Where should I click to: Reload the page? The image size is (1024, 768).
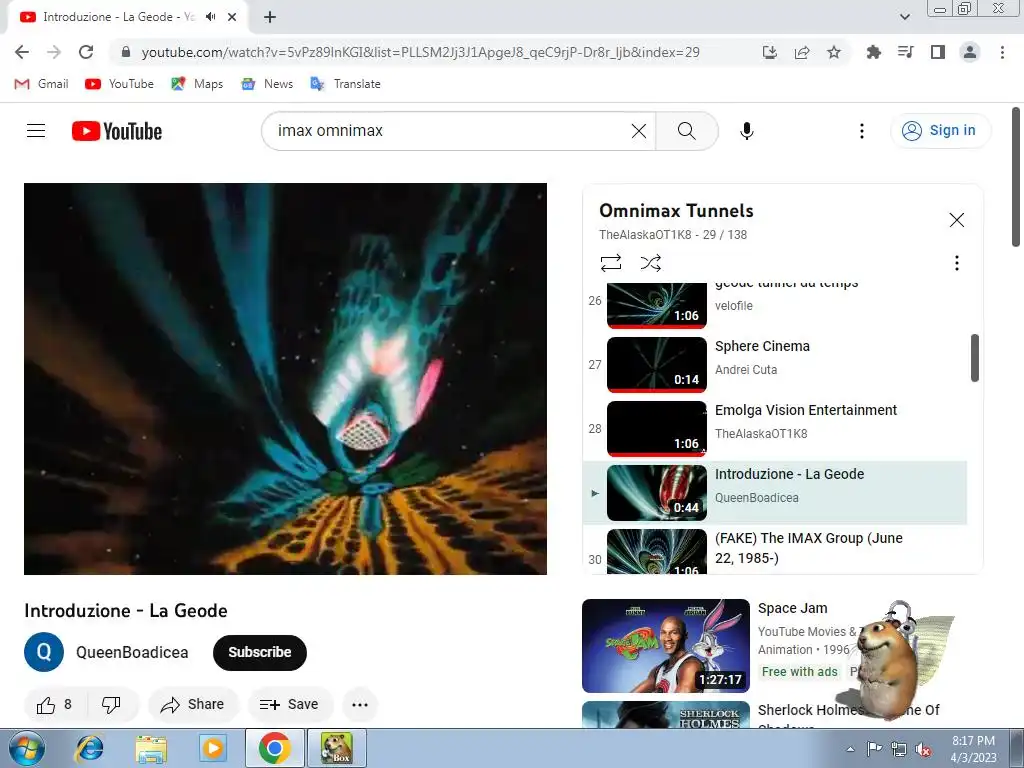pyautogui.click(x=86, y=52)
